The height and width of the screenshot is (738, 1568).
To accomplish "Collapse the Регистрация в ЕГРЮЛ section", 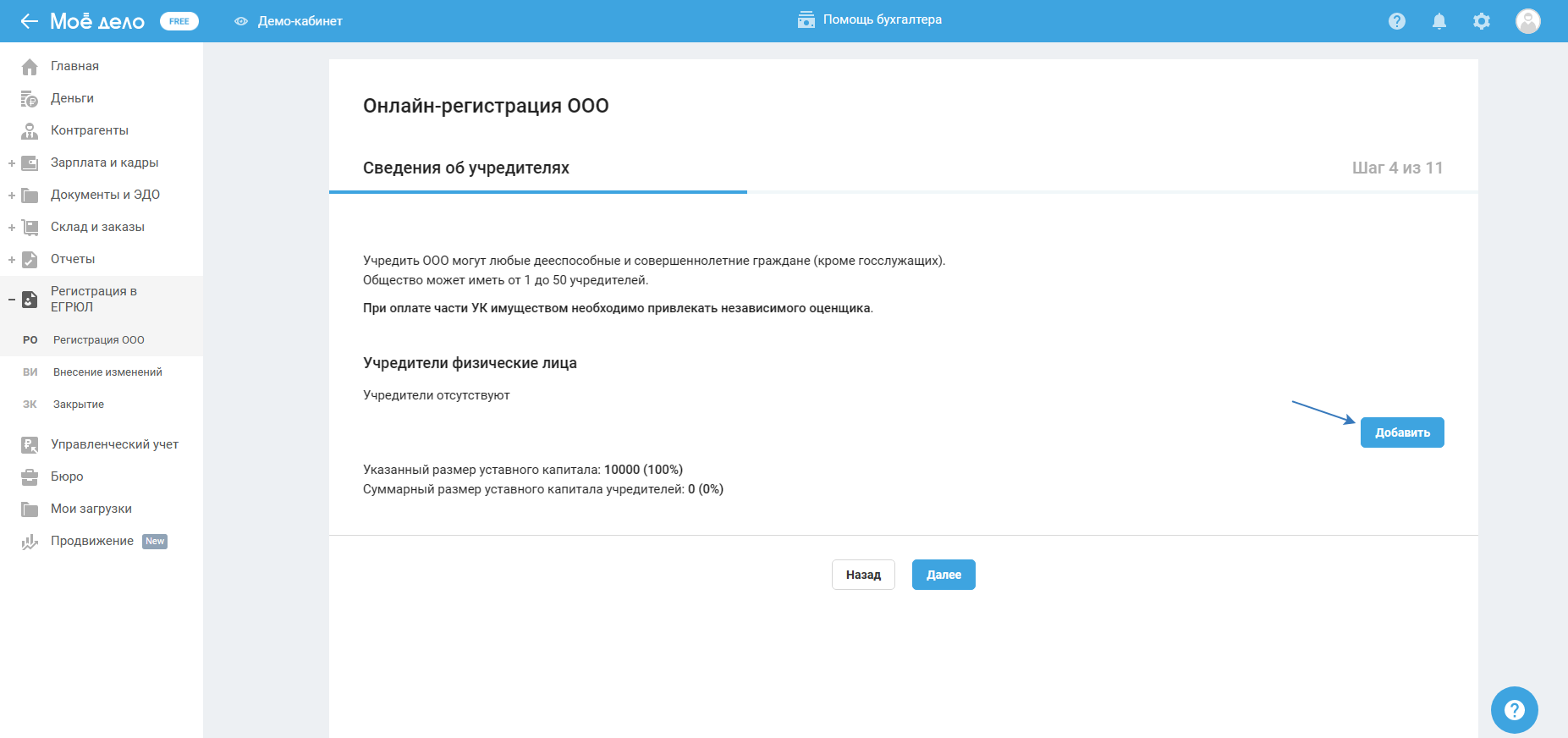I will 12,300.
